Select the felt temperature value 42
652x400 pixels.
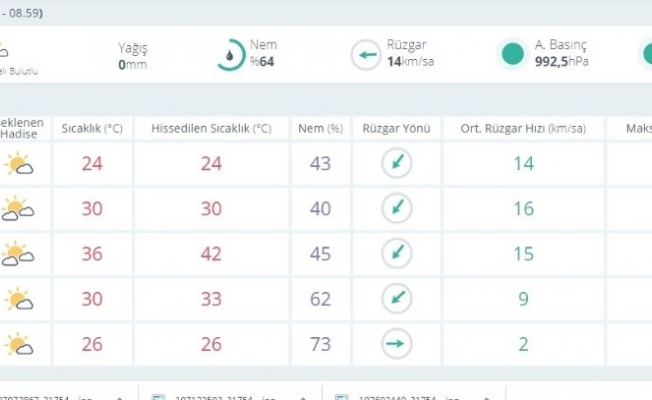[x=211, y=253]
